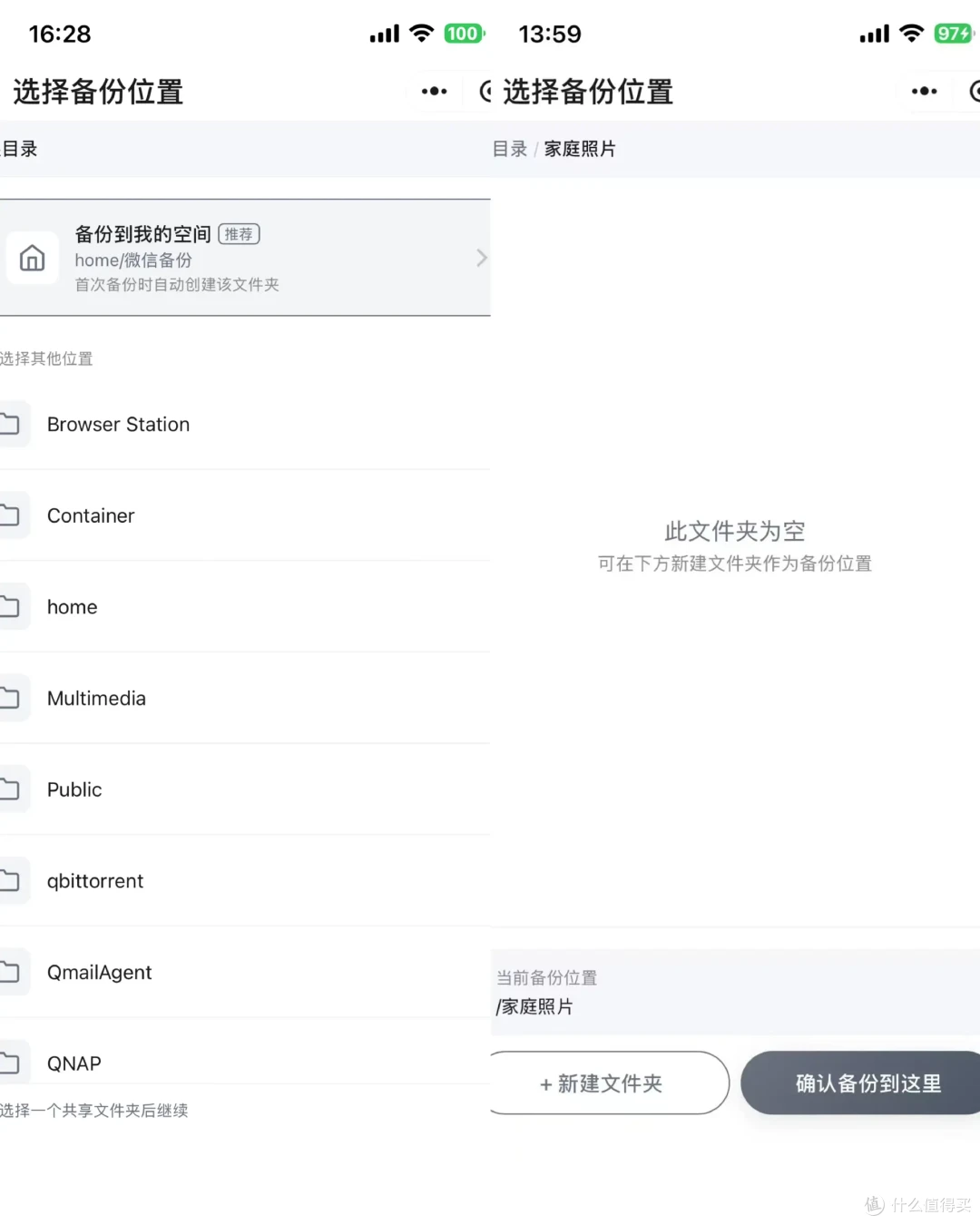Tap 确认备份到这里 to confirm

[x=860, y=1083]
